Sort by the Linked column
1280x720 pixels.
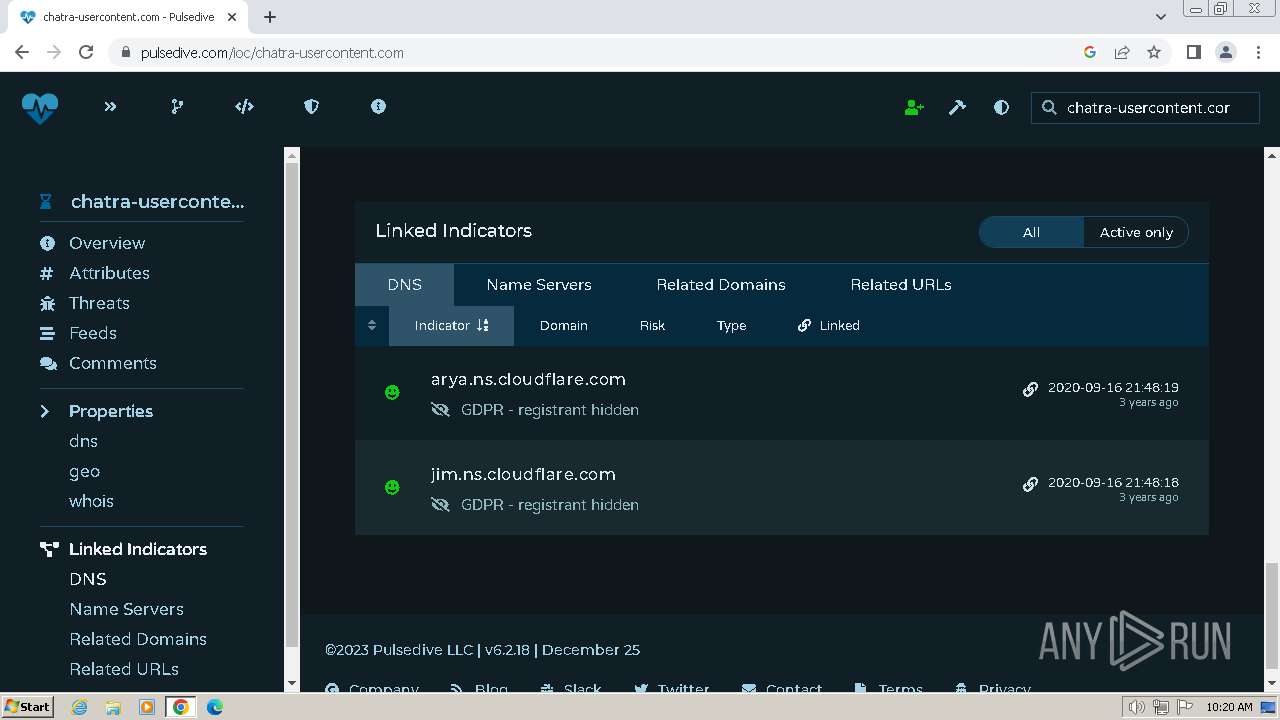coord(829,326)
